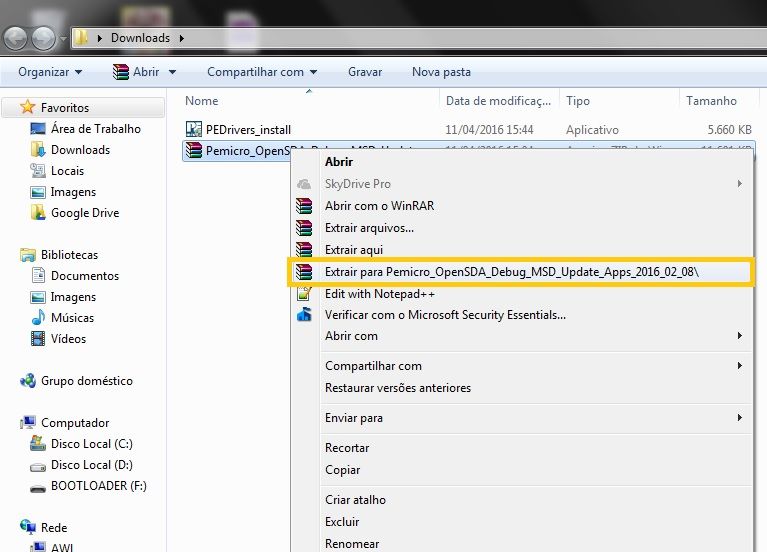
Task: Select Criar atalho in the context menu
Action: pyautogui.click(x=521, y=500)
